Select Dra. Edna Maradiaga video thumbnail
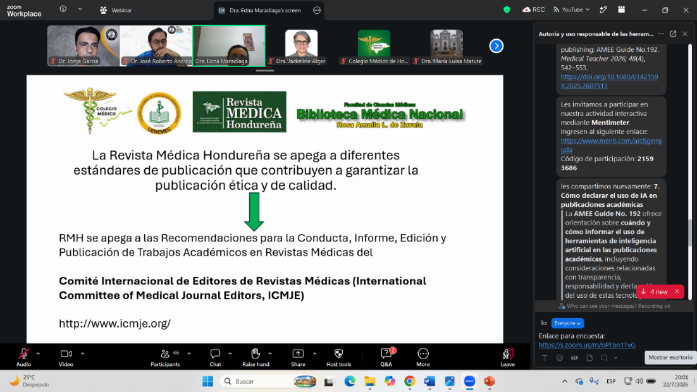This screenshot has height=392, width=697. click(229, 46)
